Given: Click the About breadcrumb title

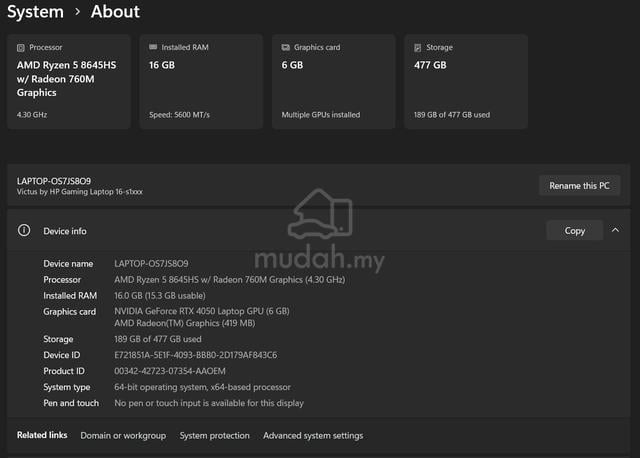Looking at the screenshot, I should tap(115, 11).
